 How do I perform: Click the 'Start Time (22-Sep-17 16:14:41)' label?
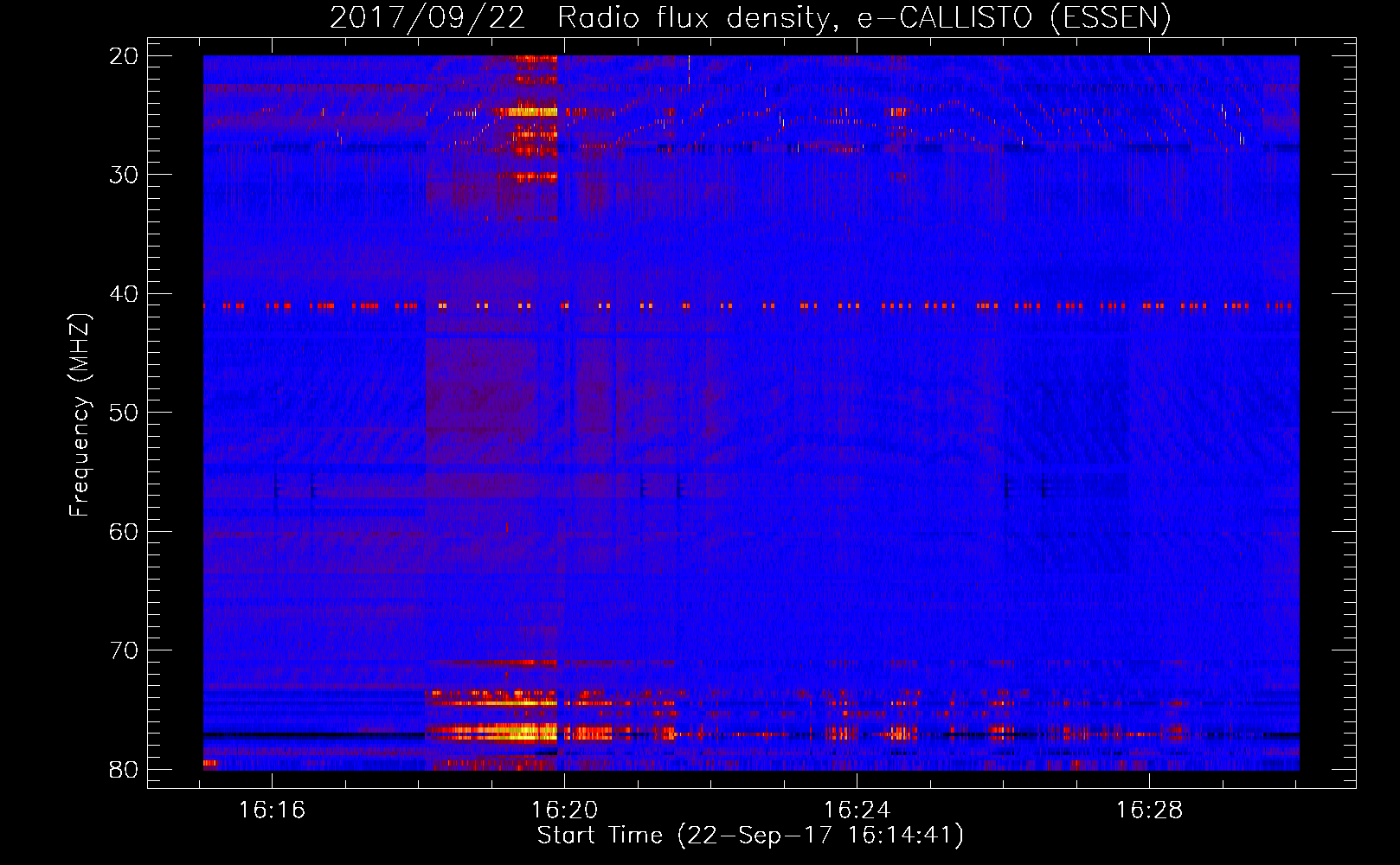[750, 836]
